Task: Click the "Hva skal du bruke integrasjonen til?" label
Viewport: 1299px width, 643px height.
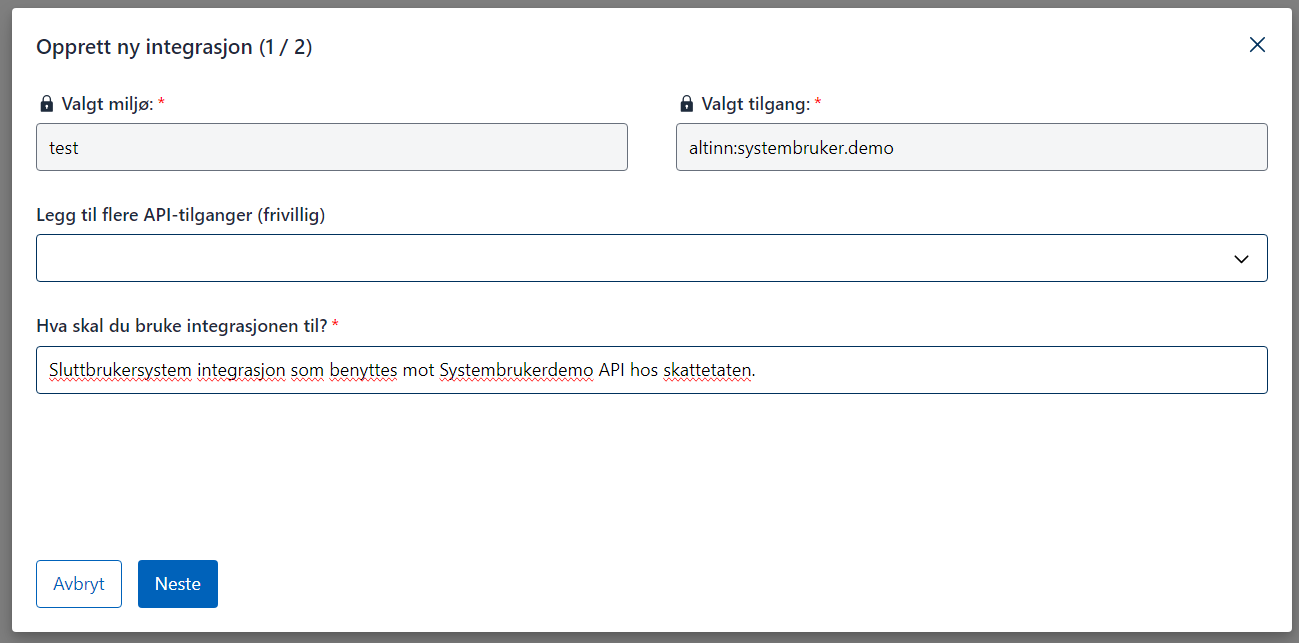Action: pyautogui.click(x=182, y=326)
